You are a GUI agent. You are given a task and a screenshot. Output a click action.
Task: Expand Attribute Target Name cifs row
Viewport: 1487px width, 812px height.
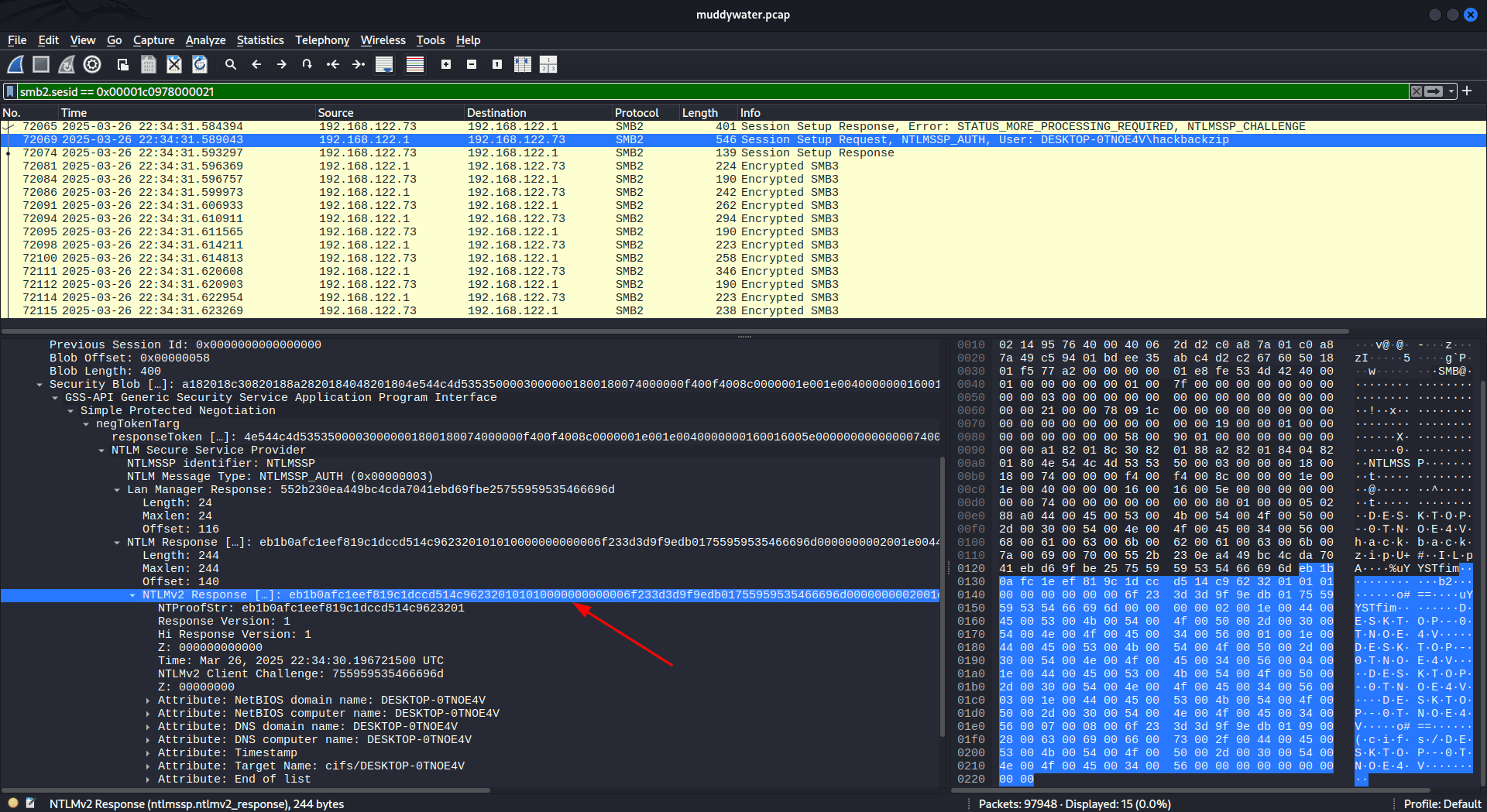[148, 766]
